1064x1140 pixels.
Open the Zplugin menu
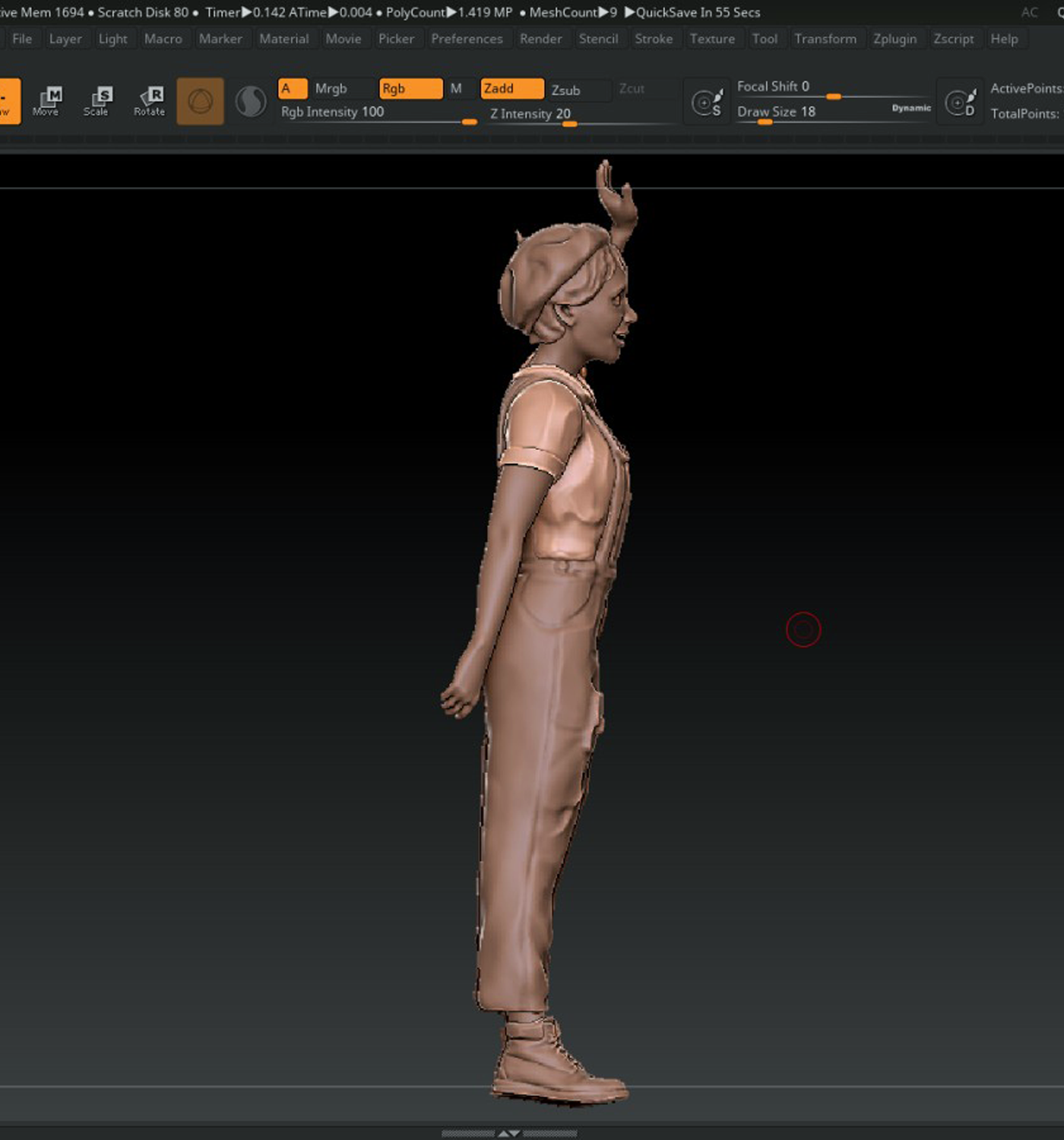pos(895,39)
